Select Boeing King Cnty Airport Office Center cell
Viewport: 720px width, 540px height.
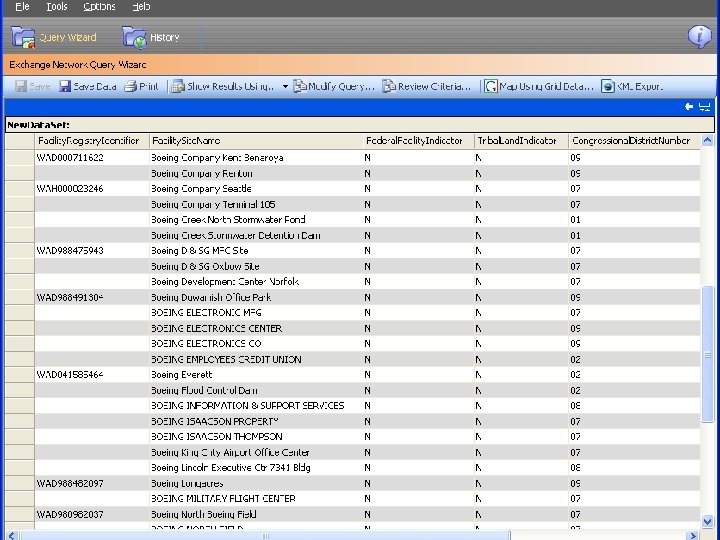click(256, 452)
